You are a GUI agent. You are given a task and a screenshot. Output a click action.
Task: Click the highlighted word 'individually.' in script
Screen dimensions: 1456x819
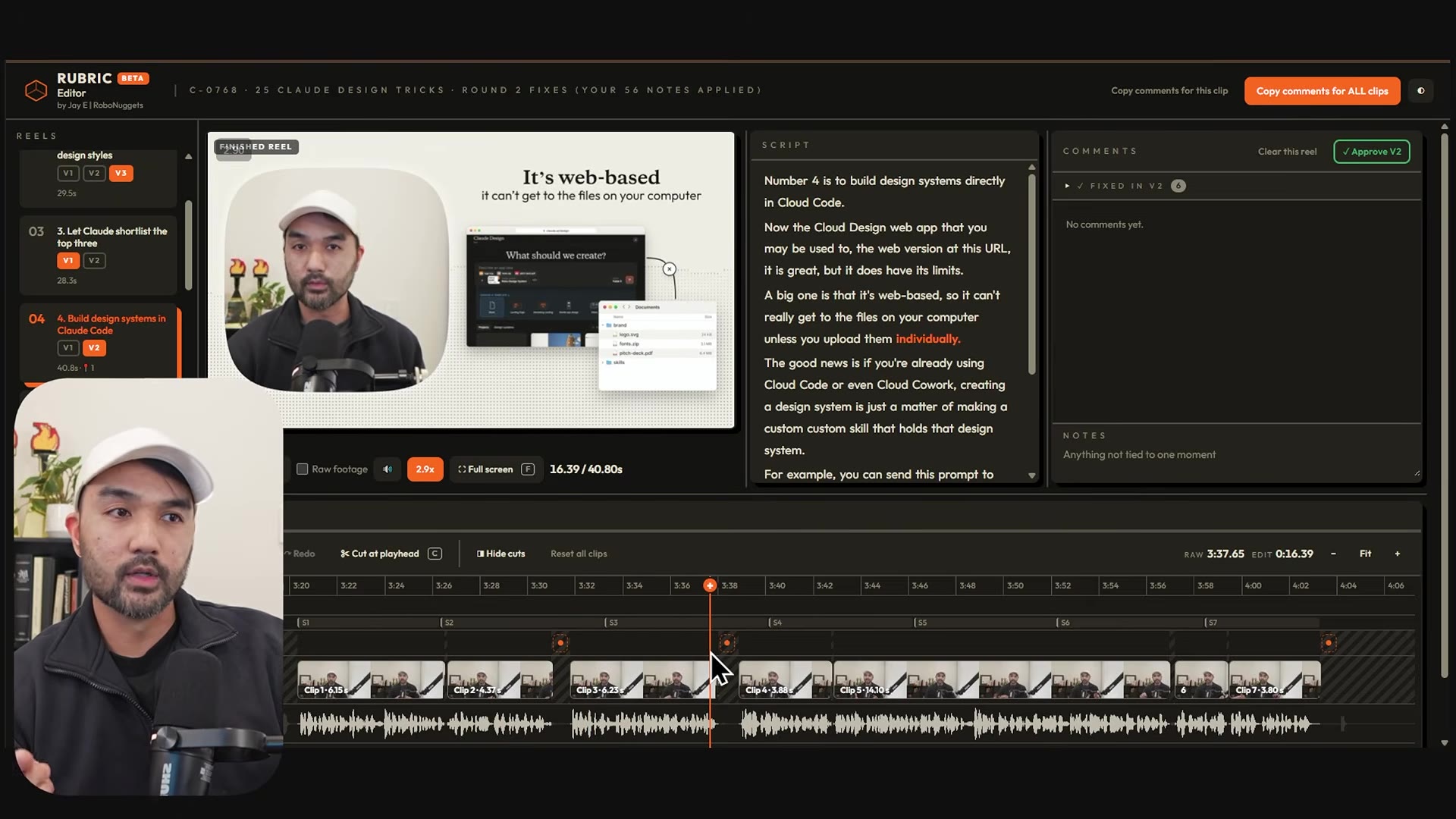pyautogui.click(x=927, y=339)
